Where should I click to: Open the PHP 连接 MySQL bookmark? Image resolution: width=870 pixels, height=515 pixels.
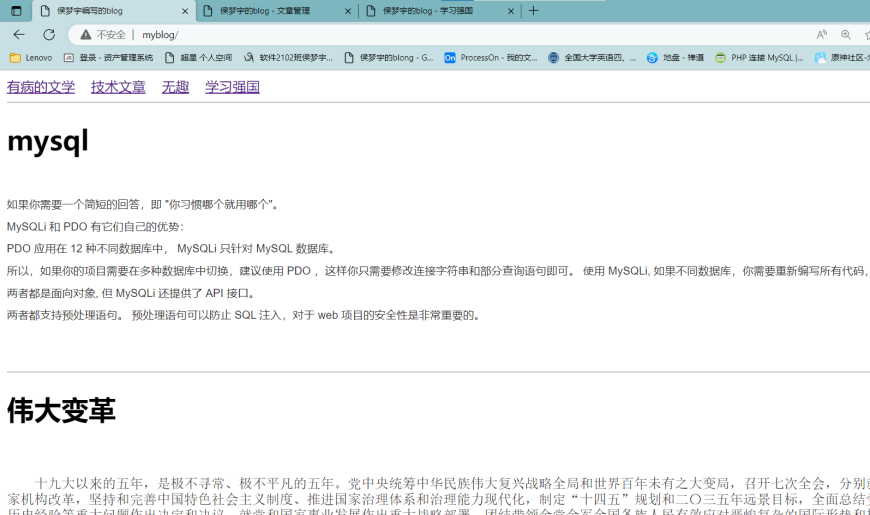pyautogui.click(x=759, y=57)
